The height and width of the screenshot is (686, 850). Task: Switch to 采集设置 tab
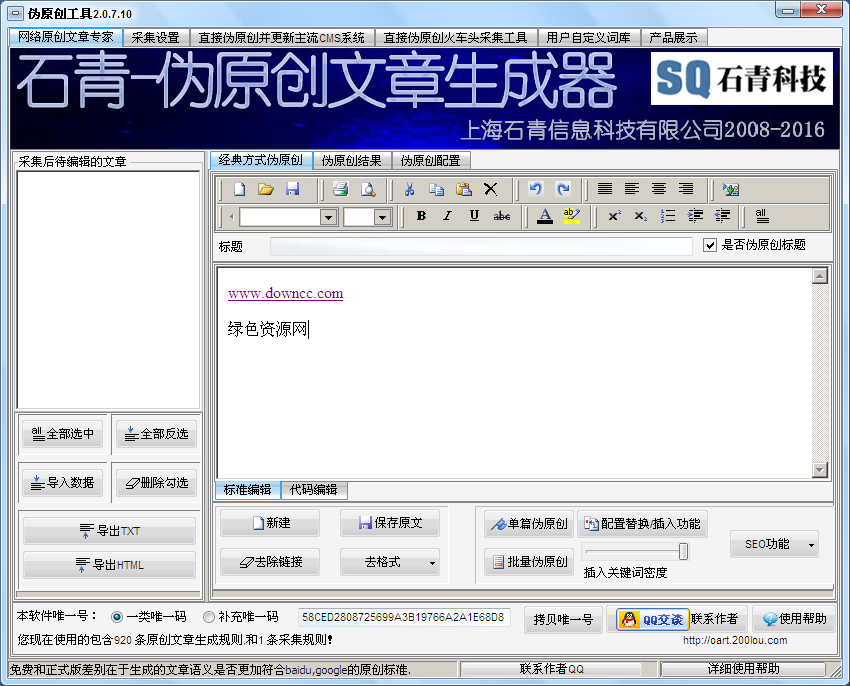point(156,37)
